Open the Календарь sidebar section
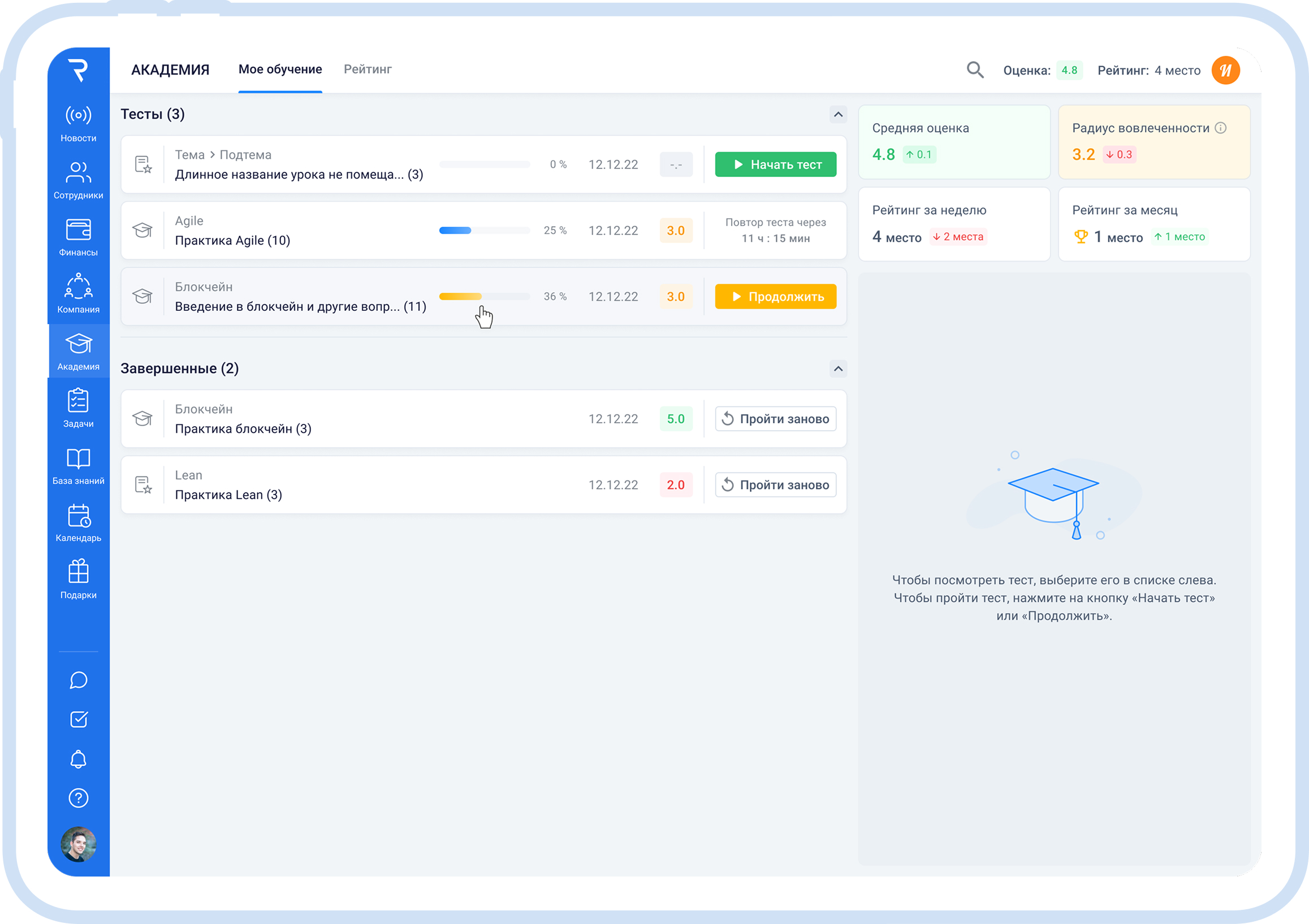Image resolution: width=1309 pixels, height=924 pixels. coord(78,523)
